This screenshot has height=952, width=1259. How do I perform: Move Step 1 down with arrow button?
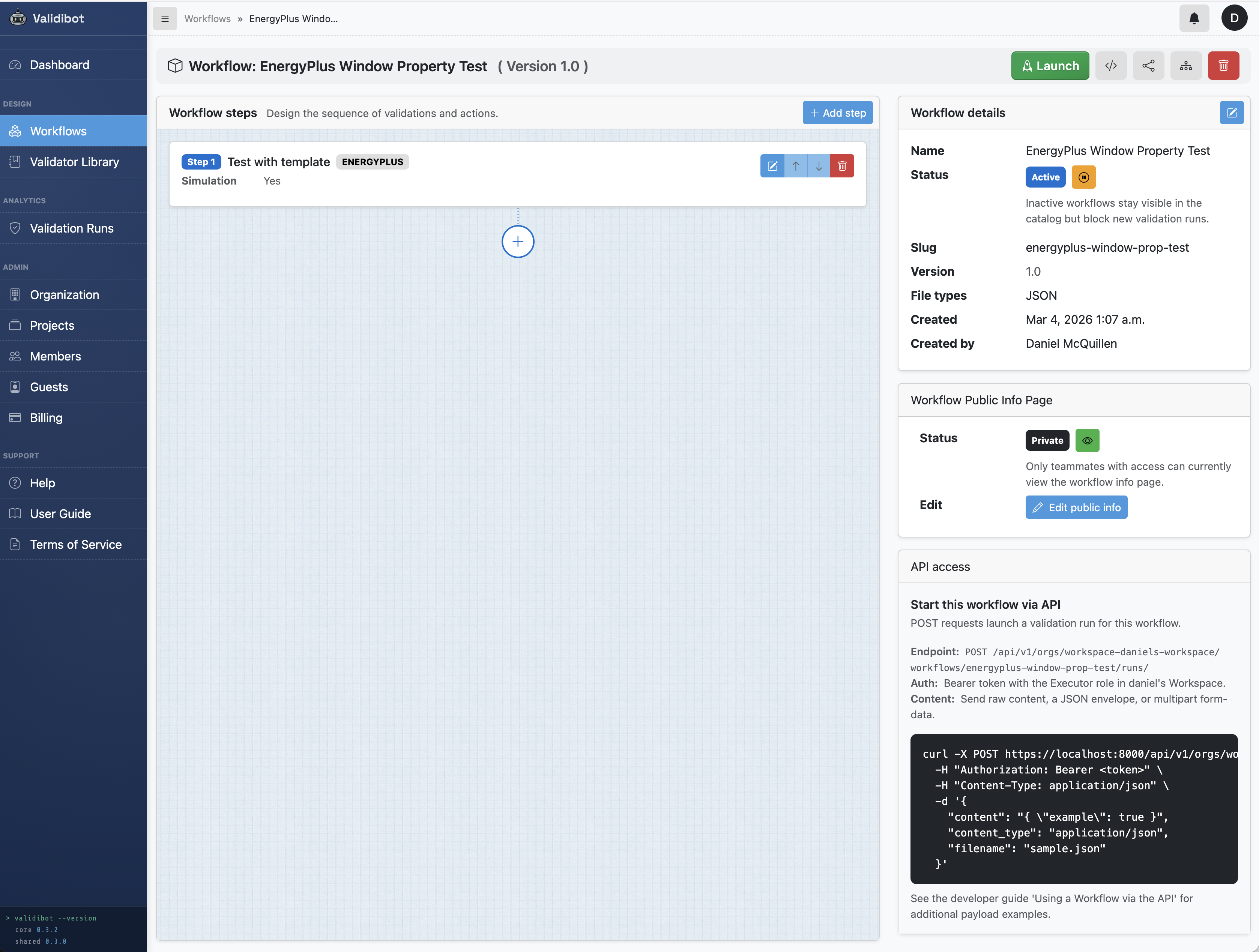click(819, 165)
